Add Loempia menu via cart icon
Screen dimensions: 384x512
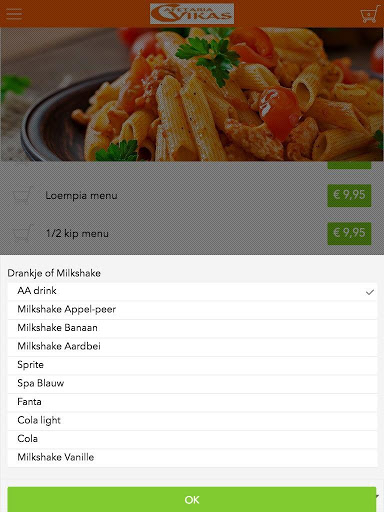click(x=23, y=195)
